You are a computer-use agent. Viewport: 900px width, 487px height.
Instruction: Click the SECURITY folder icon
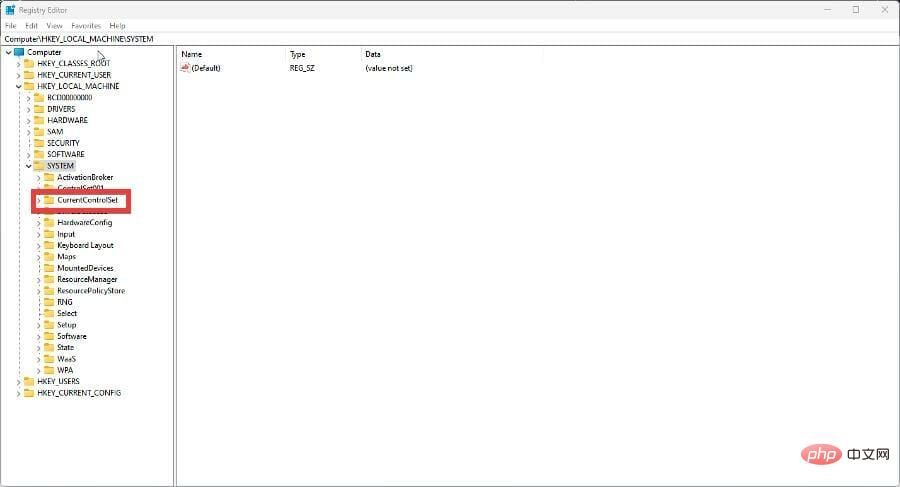(39, 143)
